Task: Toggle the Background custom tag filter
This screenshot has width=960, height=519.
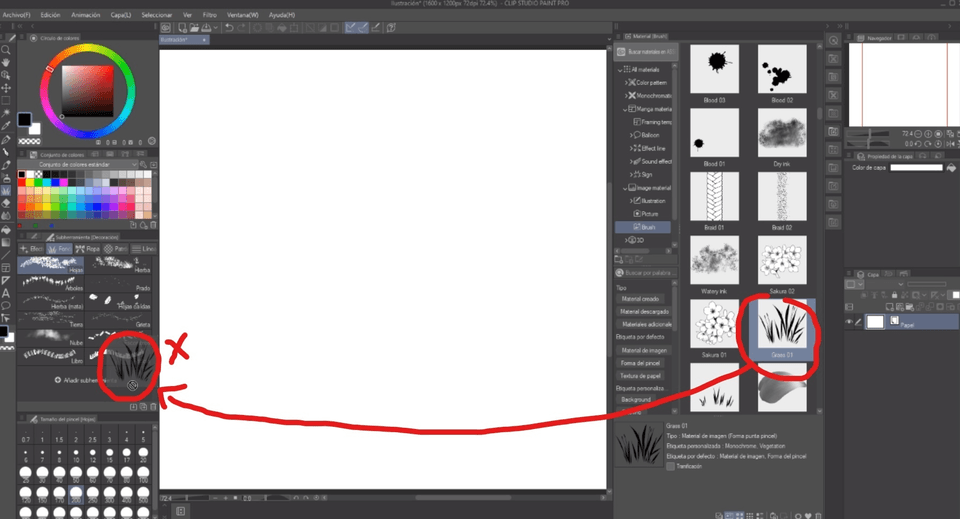Action: click(x=636, y=399)
